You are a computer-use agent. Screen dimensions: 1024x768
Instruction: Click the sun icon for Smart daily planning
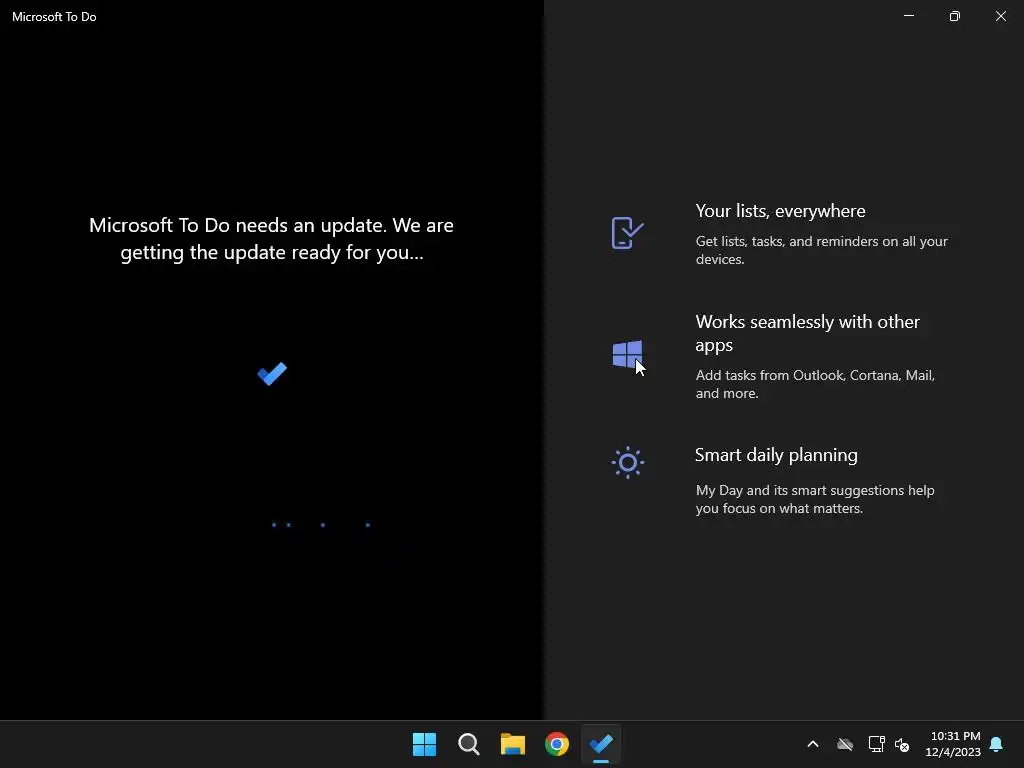tap(628, 462)
